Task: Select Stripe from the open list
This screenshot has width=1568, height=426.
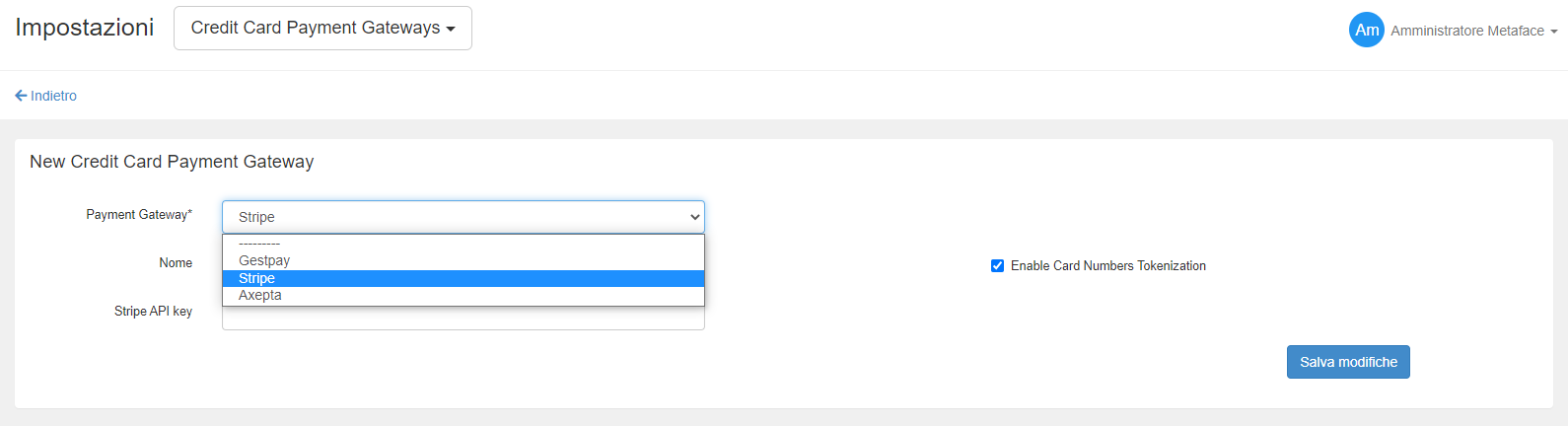Action: 256,278
